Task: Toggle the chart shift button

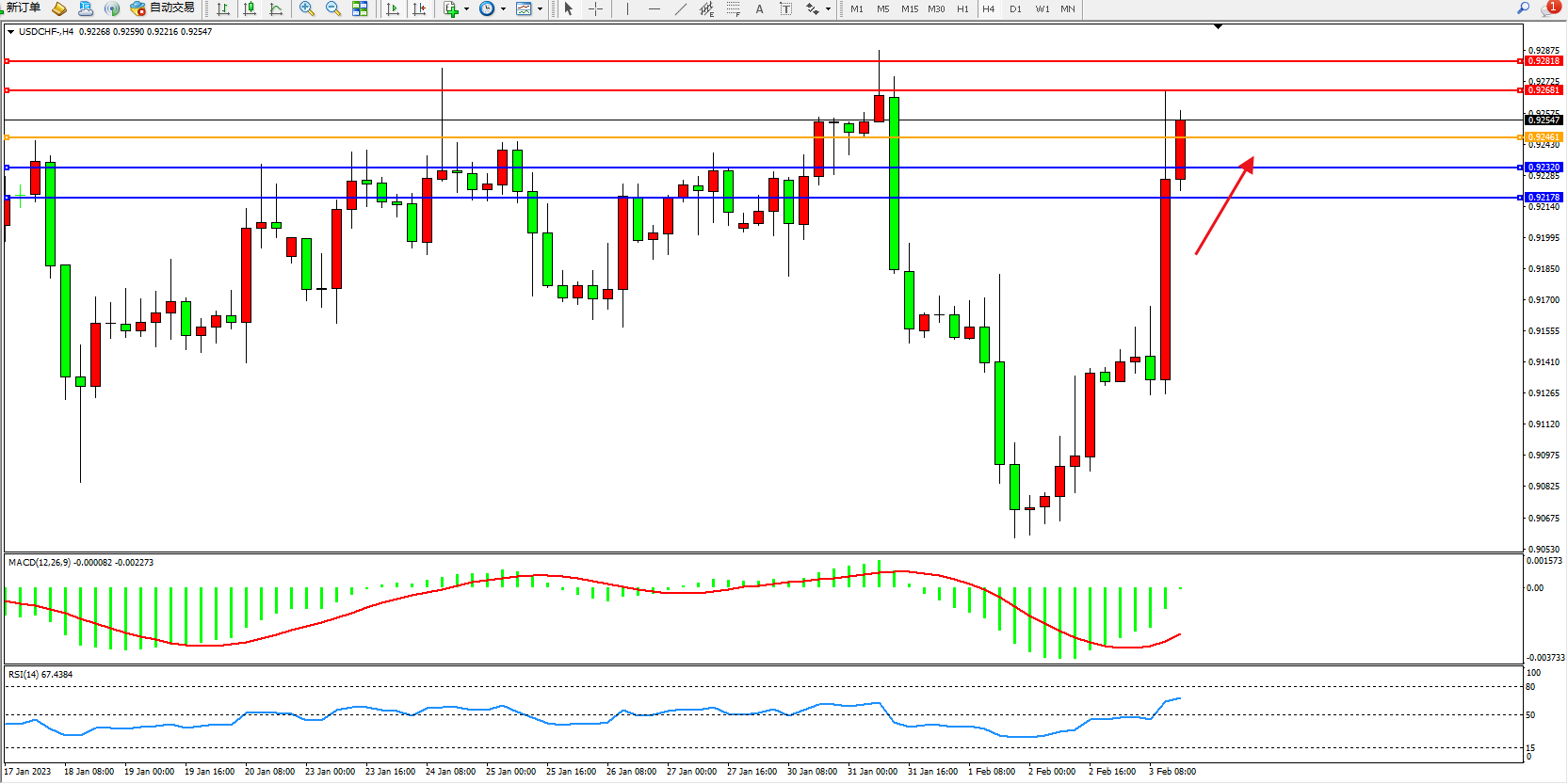Action: [419, 8]
